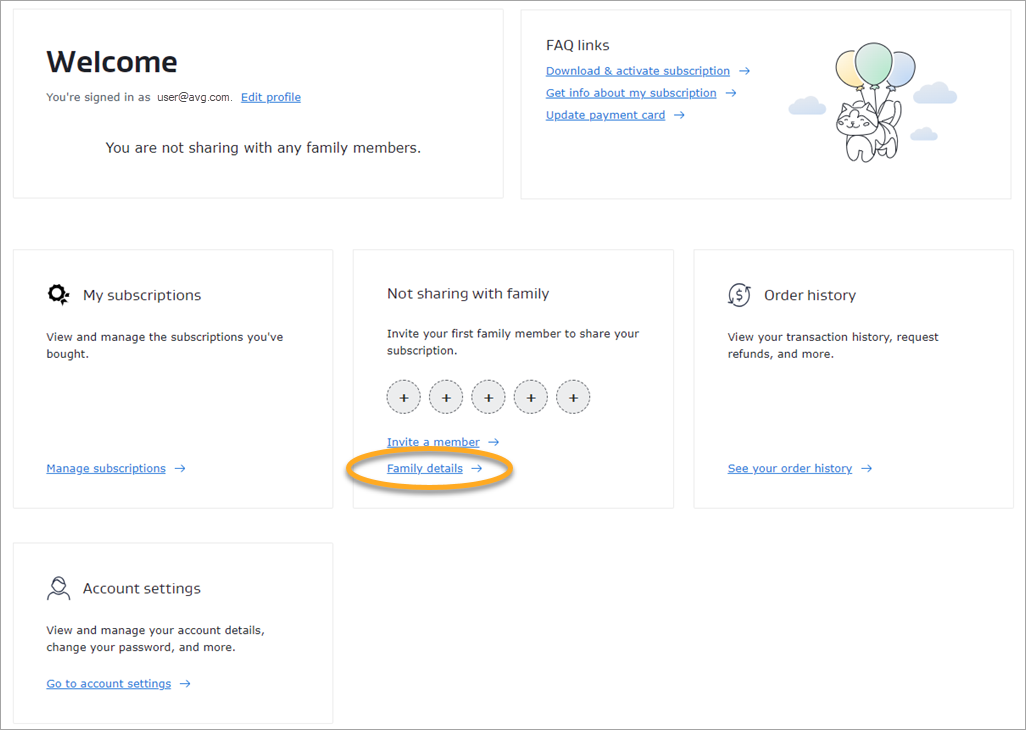Click the first family member plus circle
The image size is (1026, 730).
(x=404, y=398)
